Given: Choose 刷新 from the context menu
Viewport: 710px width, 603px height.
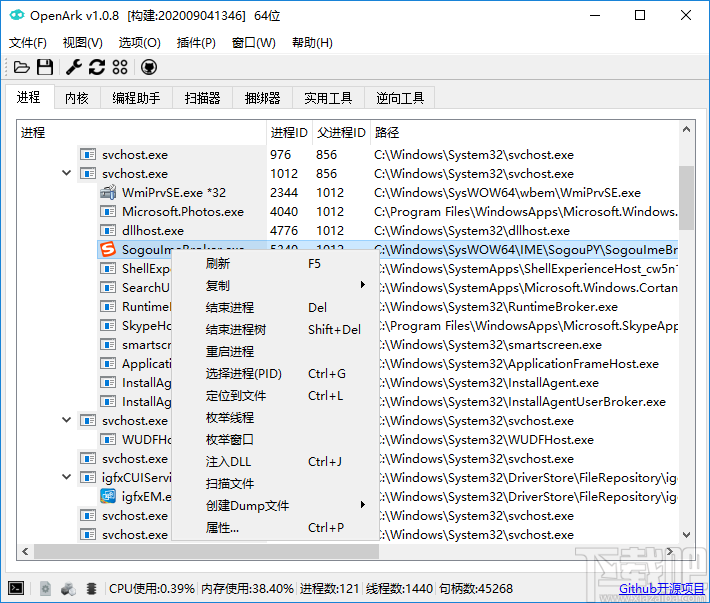Looking at the screenshot, I should click(x=275, y=263).
